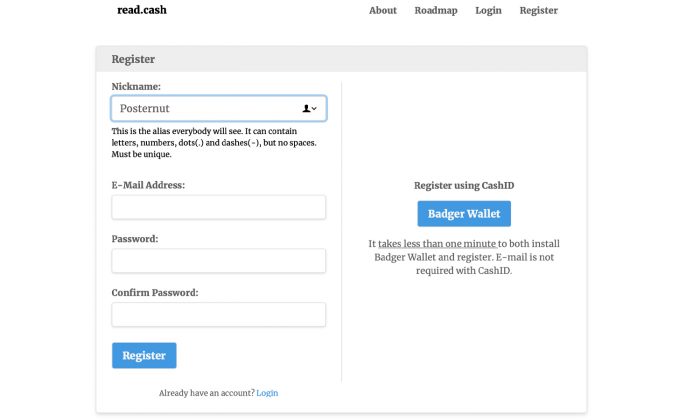Click the underlined "takes less than one minute" text
The height and width of the screenshot is (420, 700).
(x=437, y=244)
